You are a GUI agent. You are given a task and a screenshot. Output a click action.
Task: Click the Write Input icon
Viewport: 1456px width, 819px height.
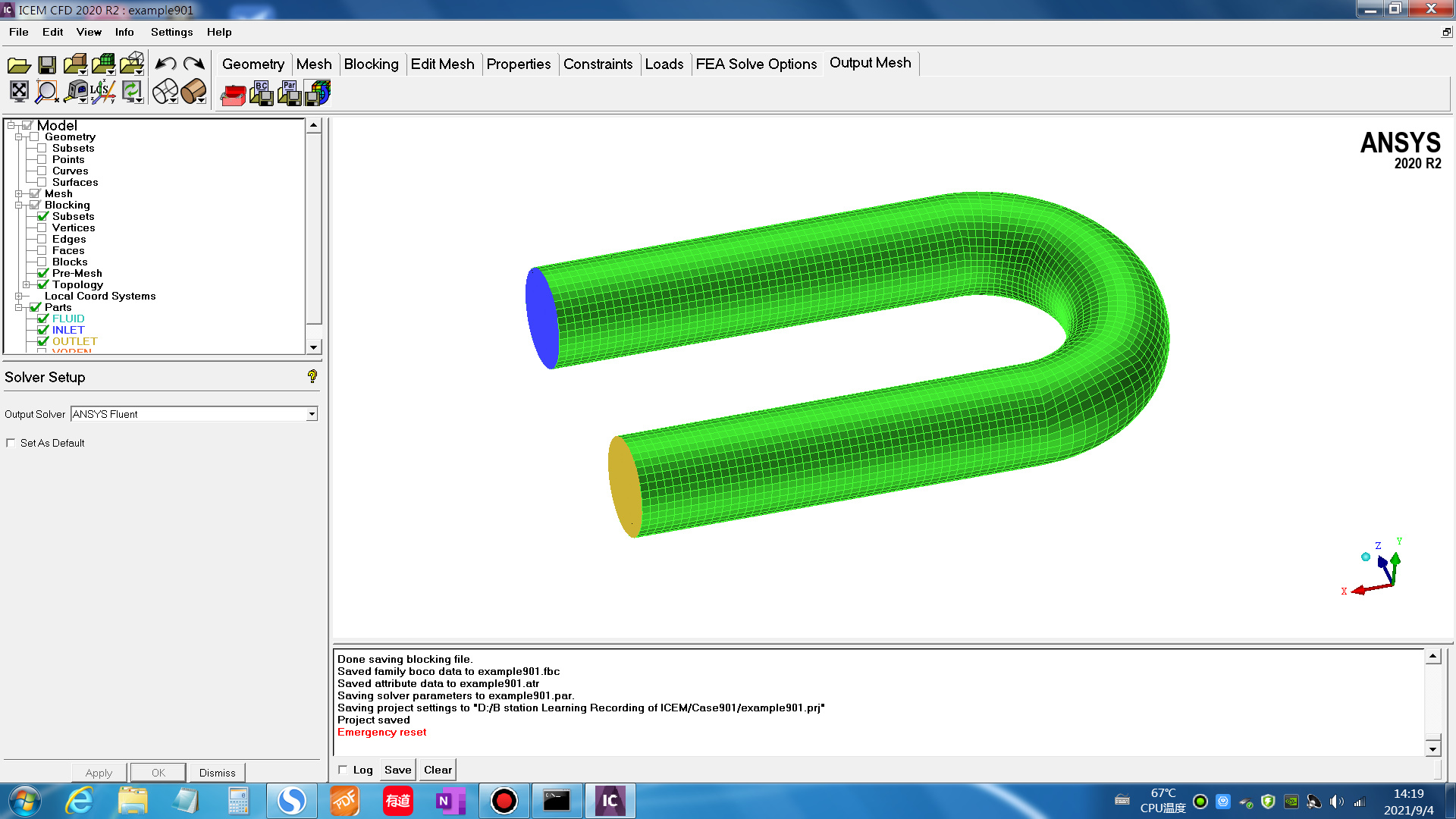click(318, 93)
